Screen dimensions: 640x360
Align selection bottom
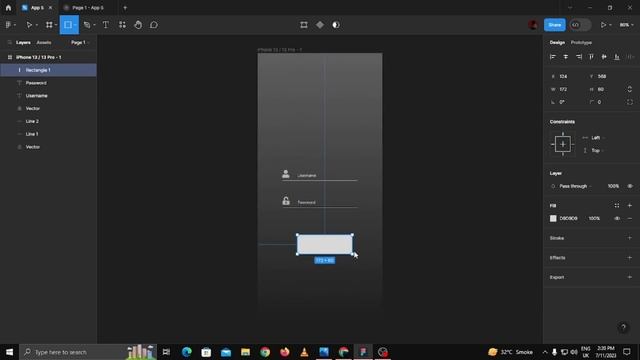coord(617,57)
